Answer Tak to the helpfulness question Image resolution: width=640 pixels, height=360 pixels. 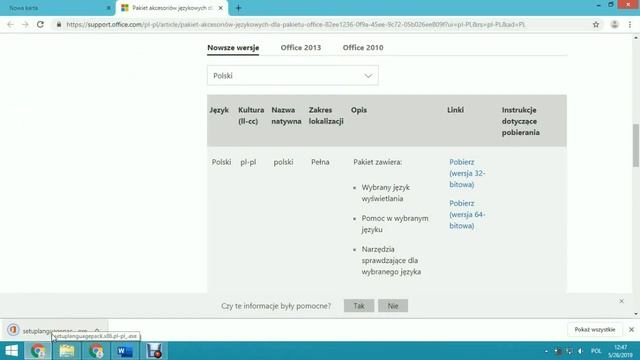(359, 306)
